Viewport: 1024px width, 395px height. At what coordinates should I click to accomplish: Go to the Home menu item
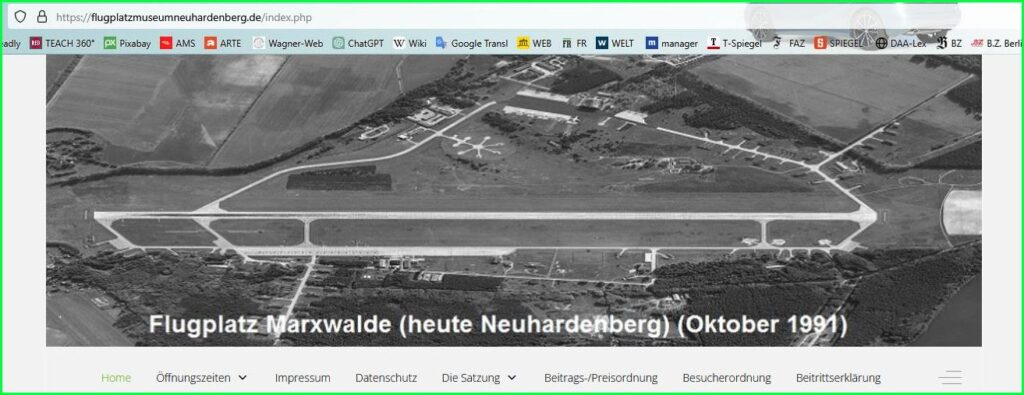[x=116, y=377]
